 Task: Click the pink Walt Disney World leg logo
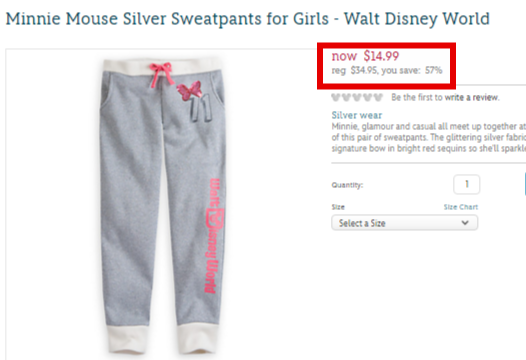coord(213,236)
